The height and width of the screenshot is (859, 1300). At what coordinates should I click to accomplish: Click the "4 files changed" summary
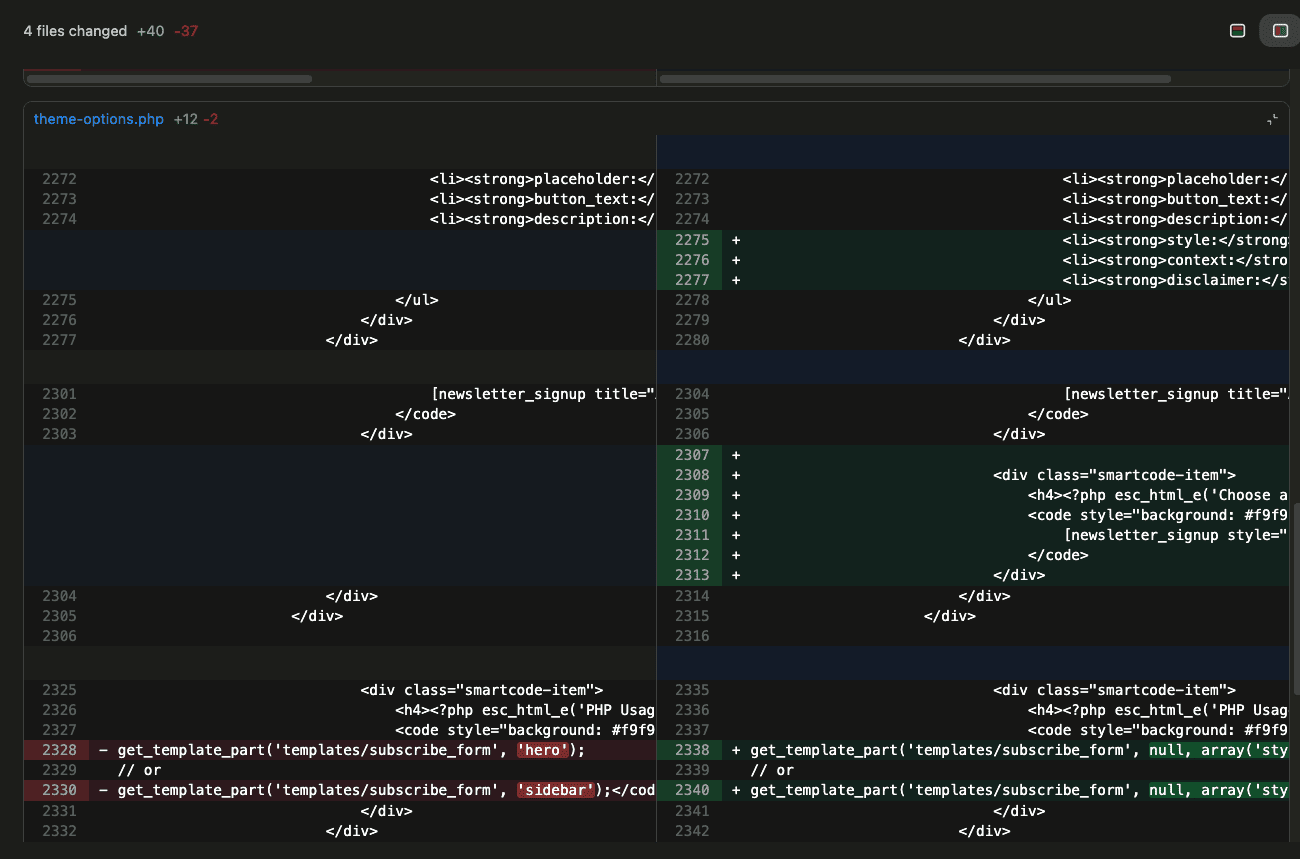[75, 31]
